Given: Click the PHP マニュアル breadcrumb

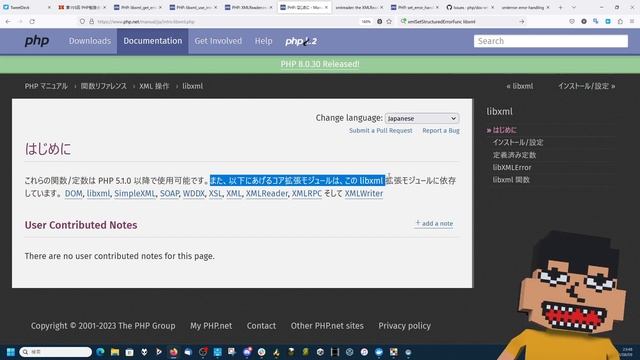Looking at the screenshot, I should click(46, 86).
